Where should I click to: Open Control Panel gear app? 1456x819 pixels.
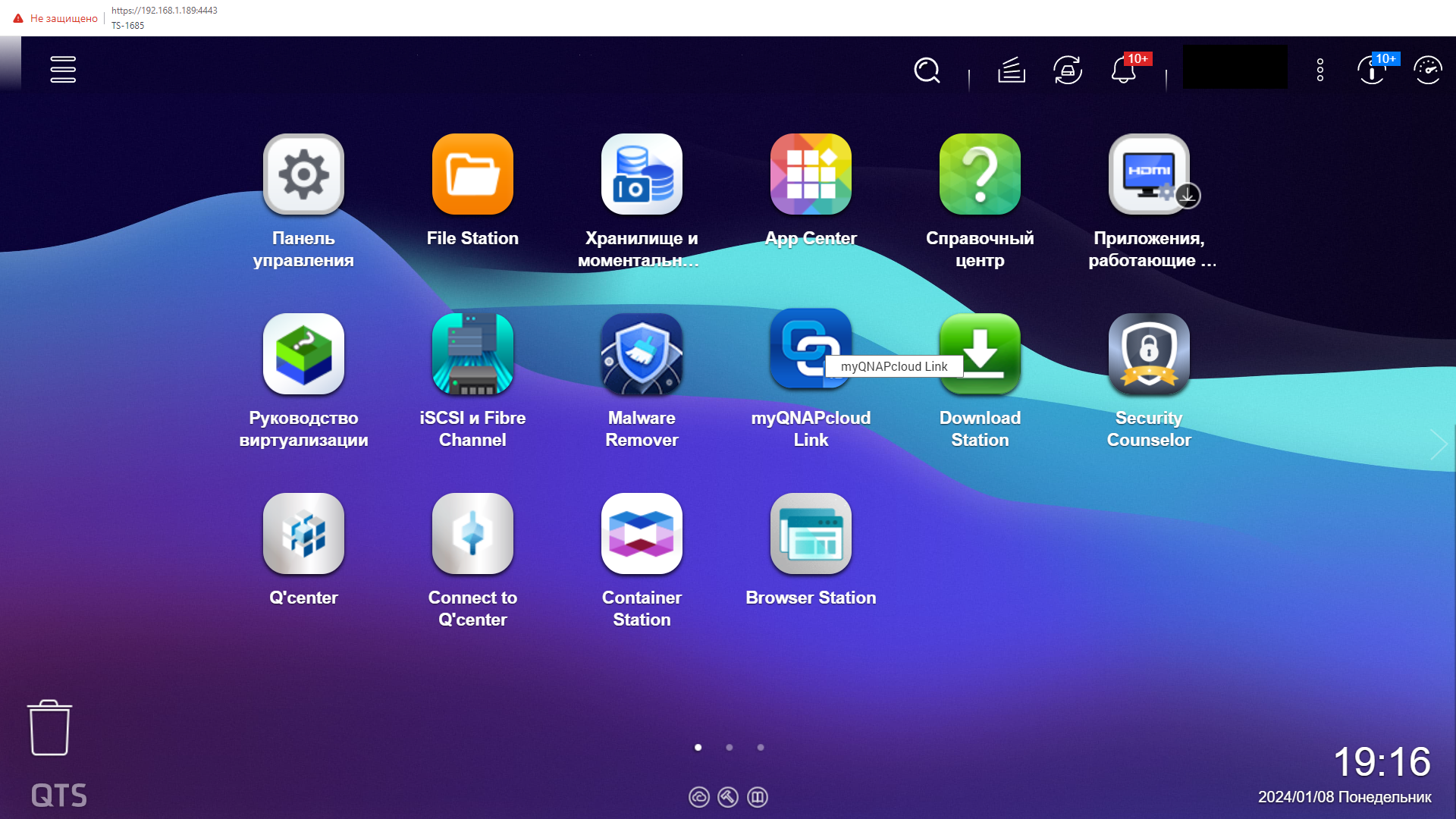303,174
